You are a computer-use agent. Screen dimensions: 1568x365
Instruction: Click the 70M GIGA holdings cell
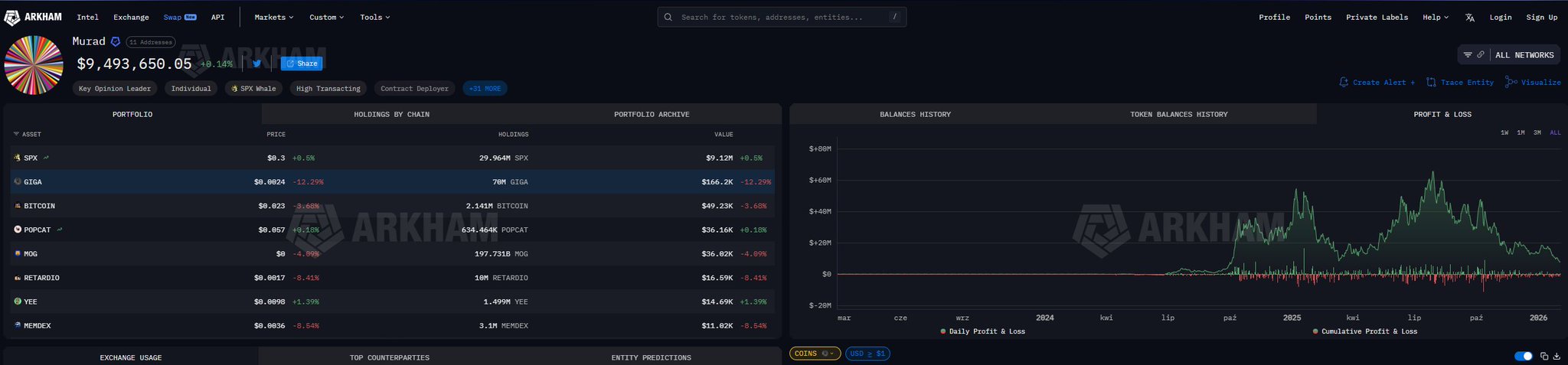click(510, 182)
